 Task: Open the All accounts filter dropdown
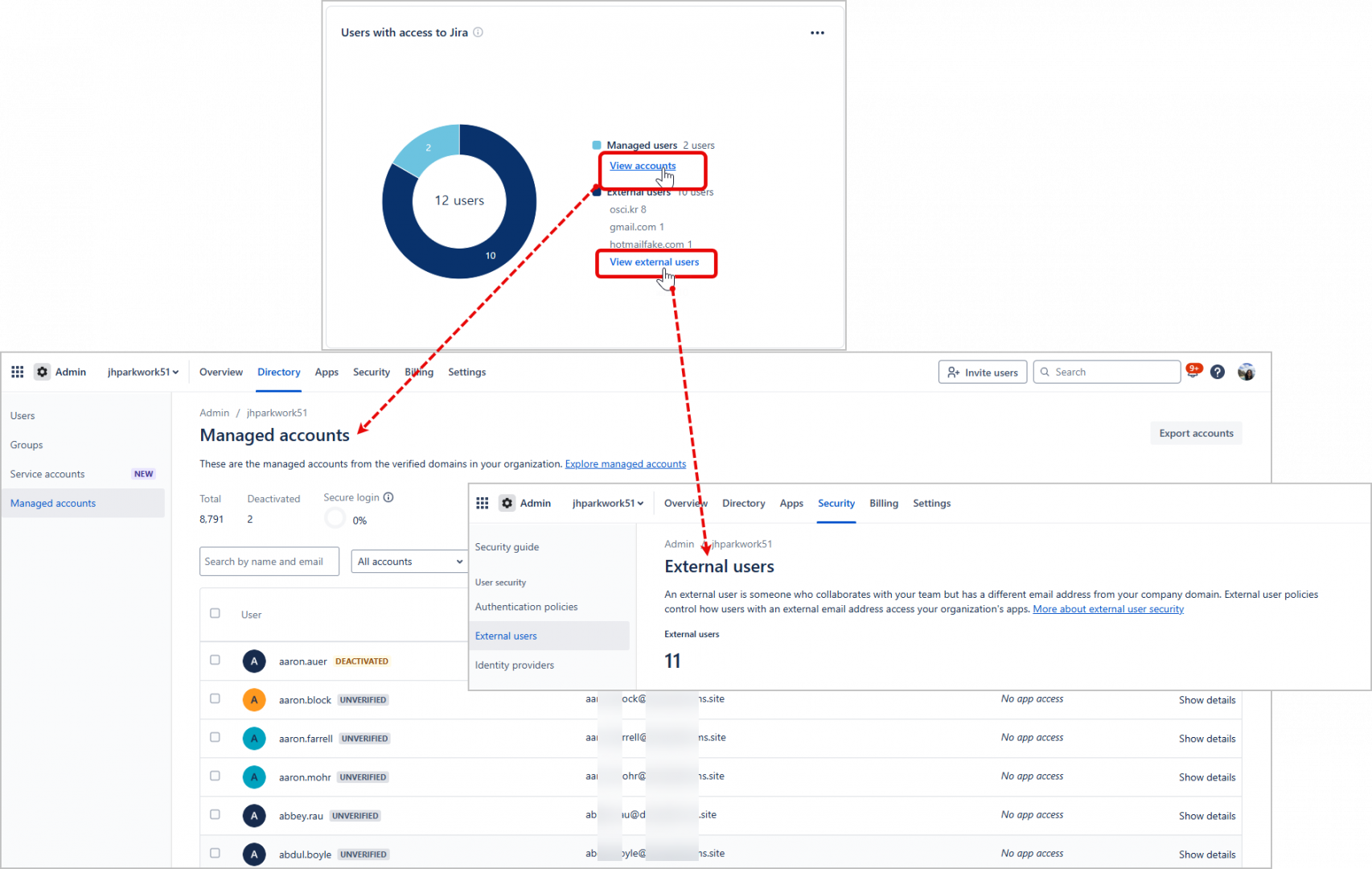(410, 562)
